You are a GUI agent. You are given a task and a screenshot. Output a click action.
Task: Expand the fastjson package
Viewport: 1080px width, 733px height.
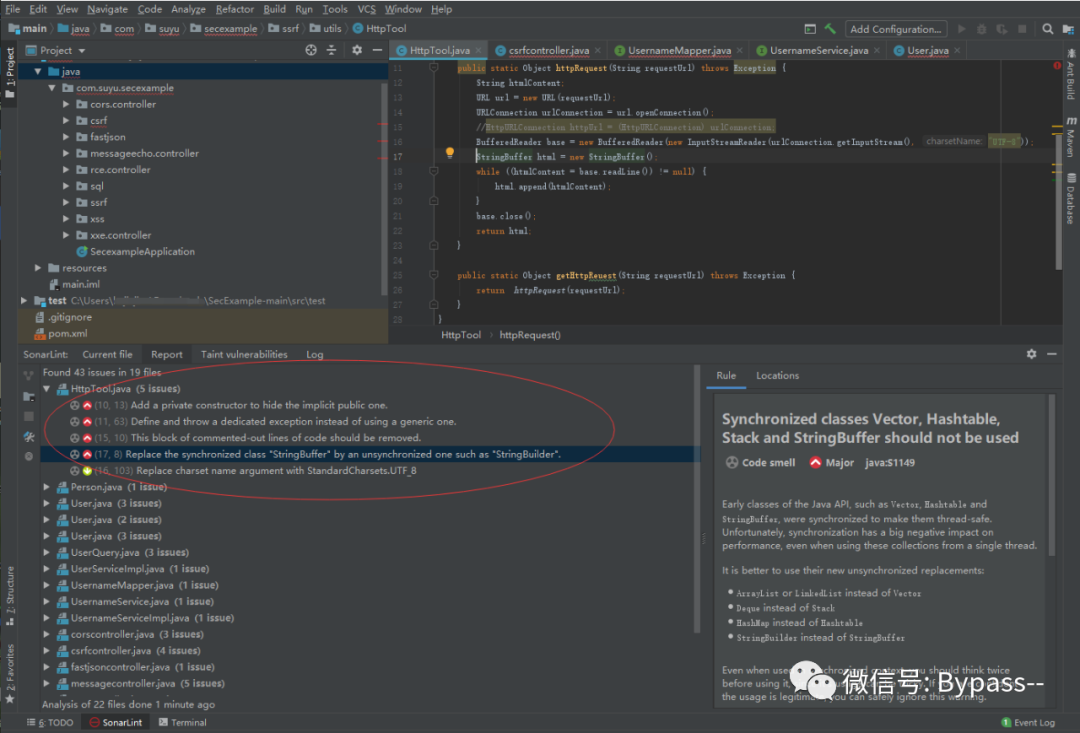point(66,137)
